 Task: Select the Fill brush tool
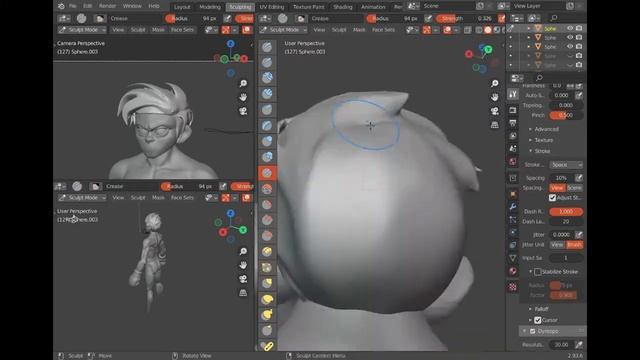[x=267, y=220]
